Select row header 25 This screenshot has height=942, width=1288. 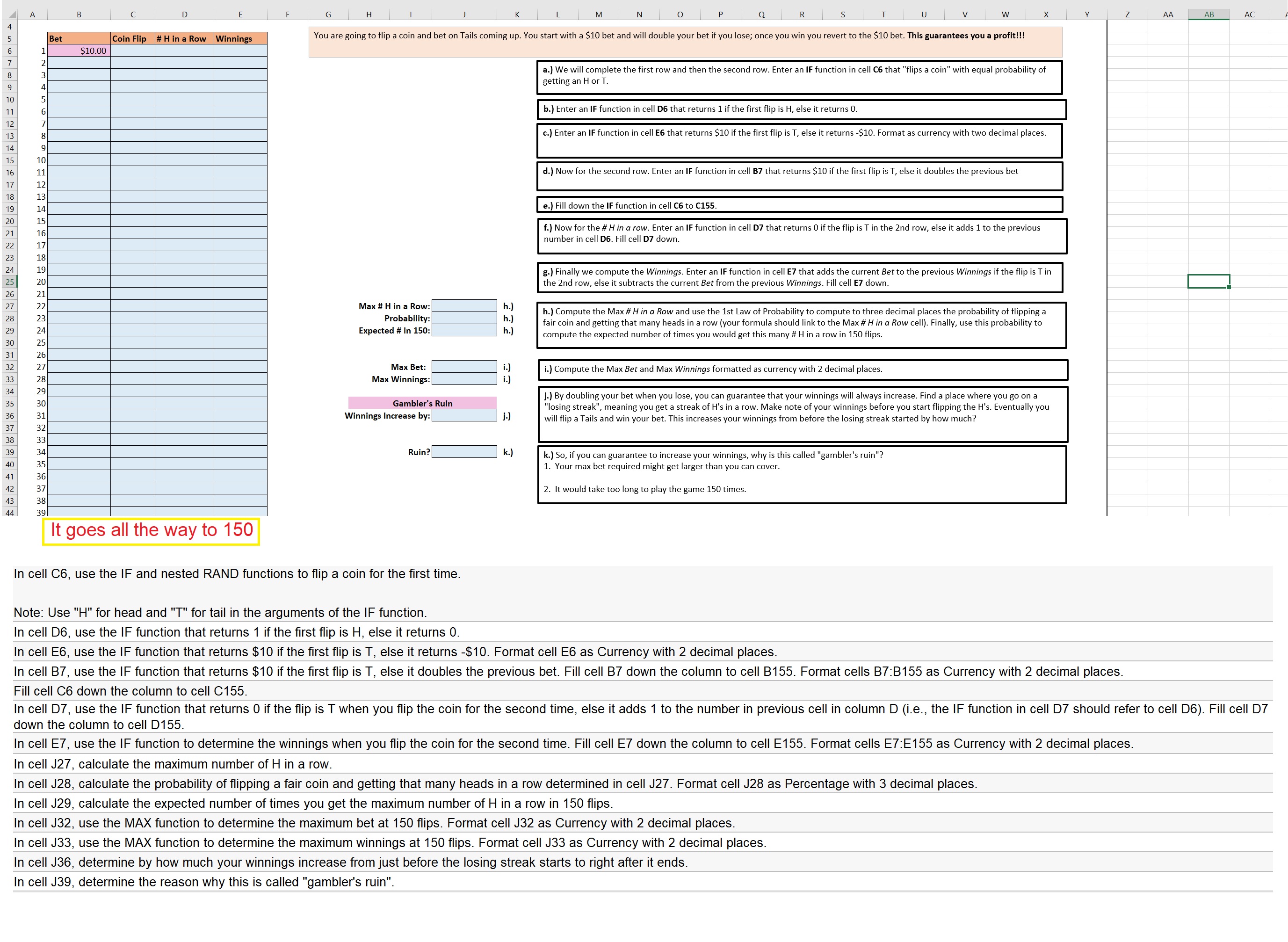point(10,282)
